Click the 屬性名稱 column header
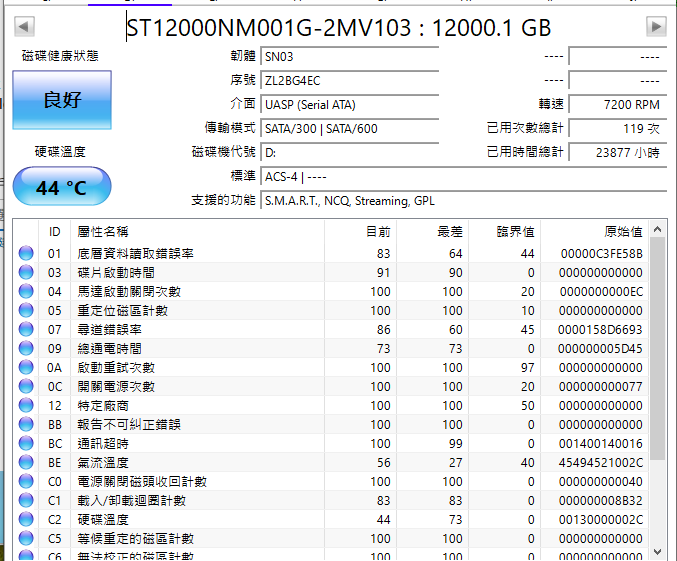The width and height of the screenshot is (677, 561). [197, 232]
